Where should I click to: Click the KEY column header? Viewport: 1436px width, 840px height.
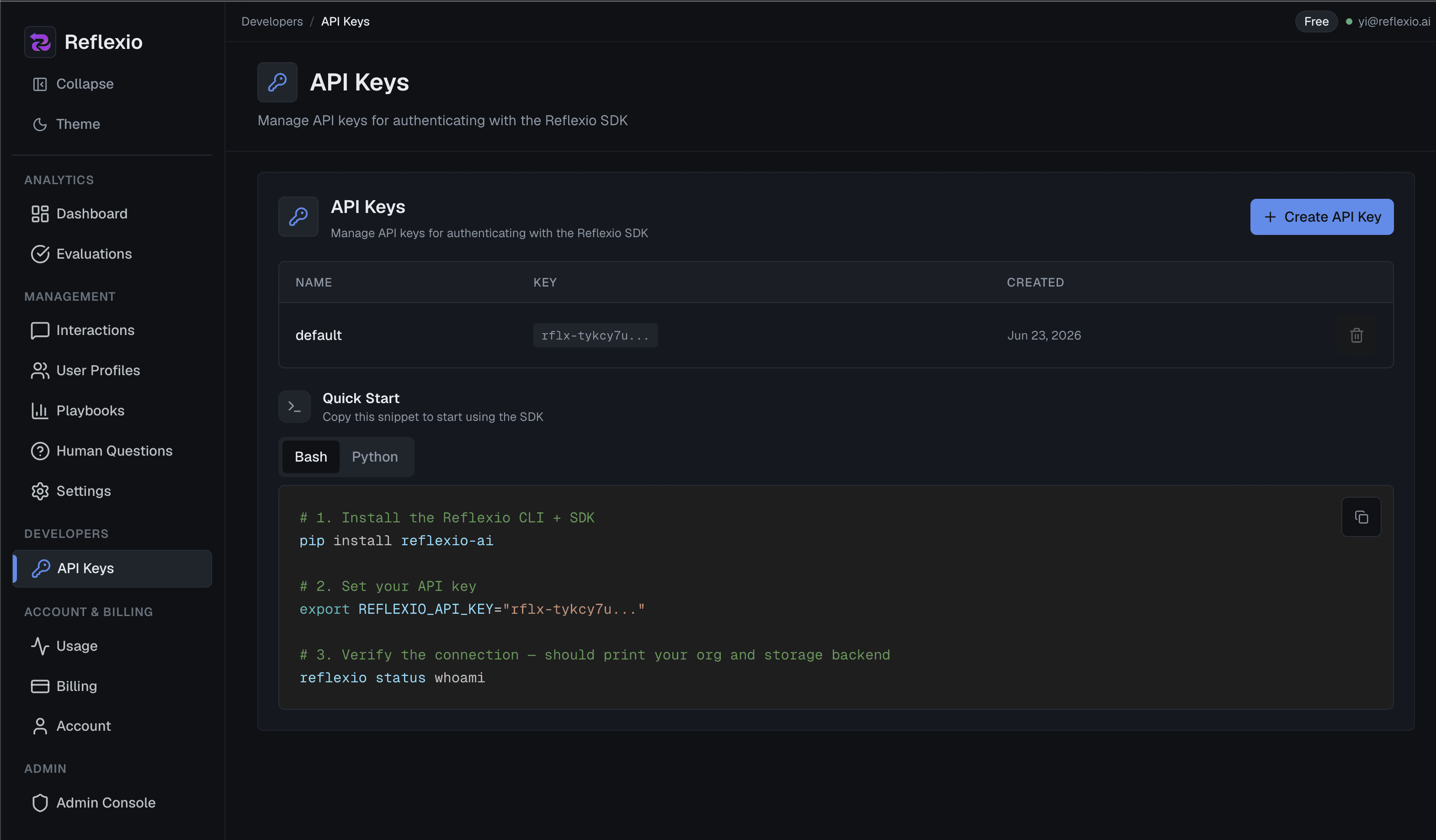point(545,282)
